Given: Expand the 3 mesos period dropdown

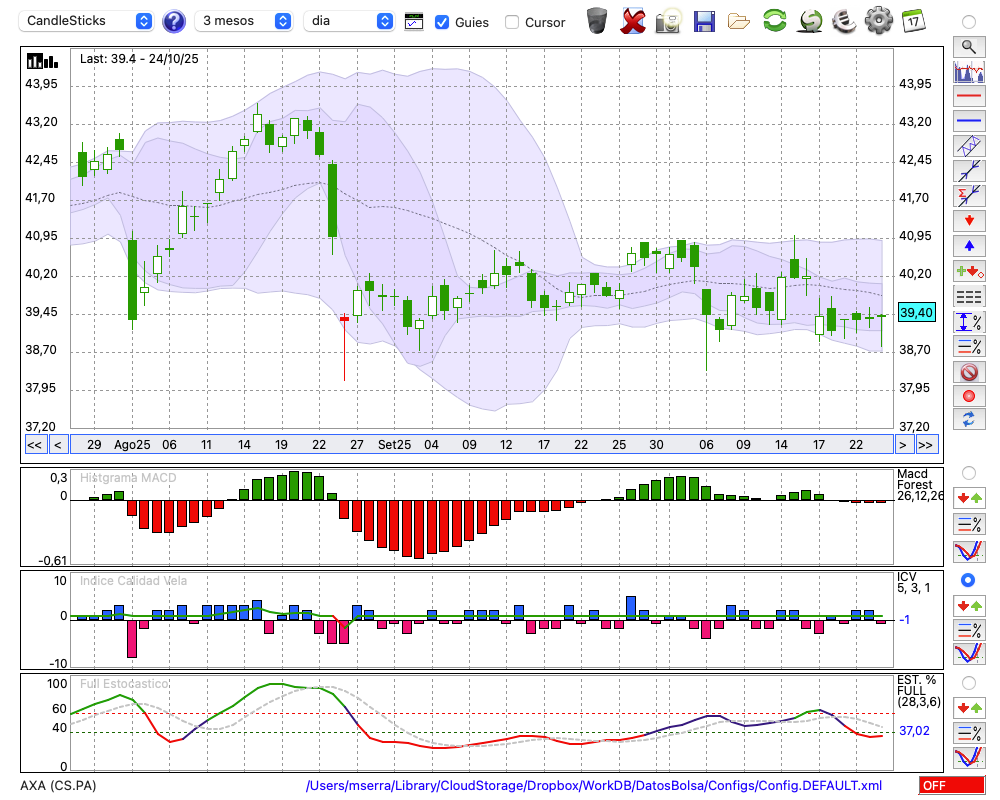Looking at the screenshot, I should click(243, 21).
